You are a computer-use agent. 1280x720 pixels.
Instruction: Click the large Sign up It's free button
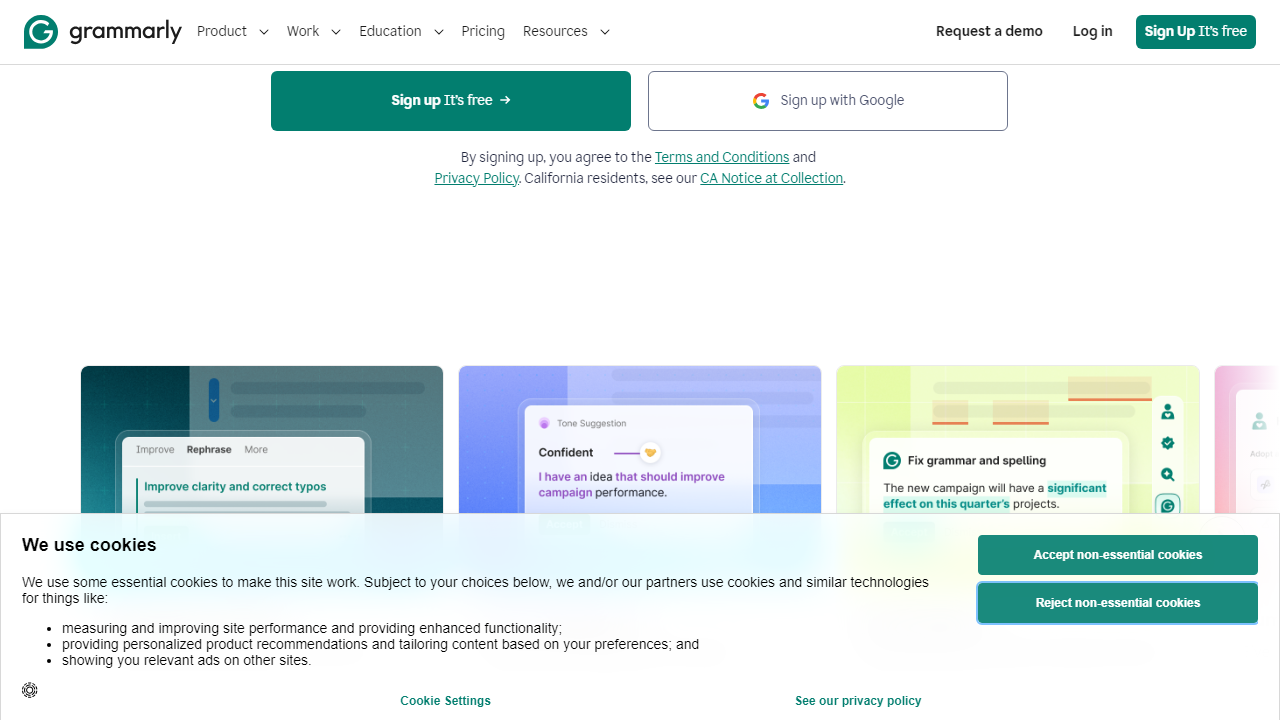click(x=451, y=101)
